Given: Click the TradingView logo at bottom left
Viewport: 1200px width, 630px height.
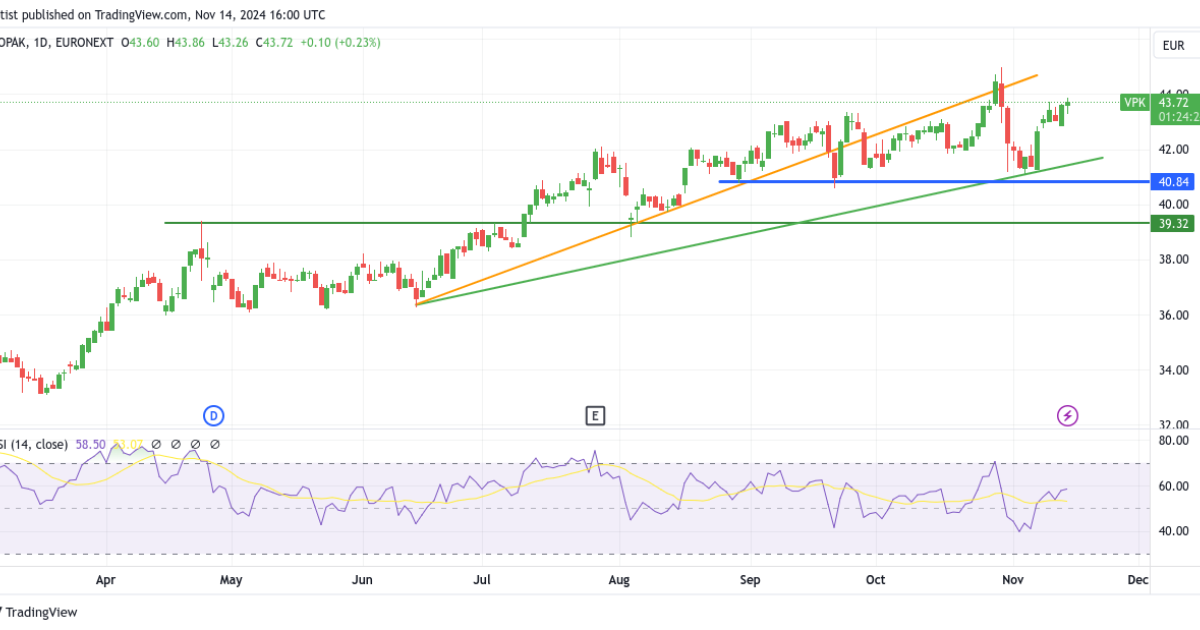Looking at the screenshot, I should pyautogui.click(x=38, y=612).
